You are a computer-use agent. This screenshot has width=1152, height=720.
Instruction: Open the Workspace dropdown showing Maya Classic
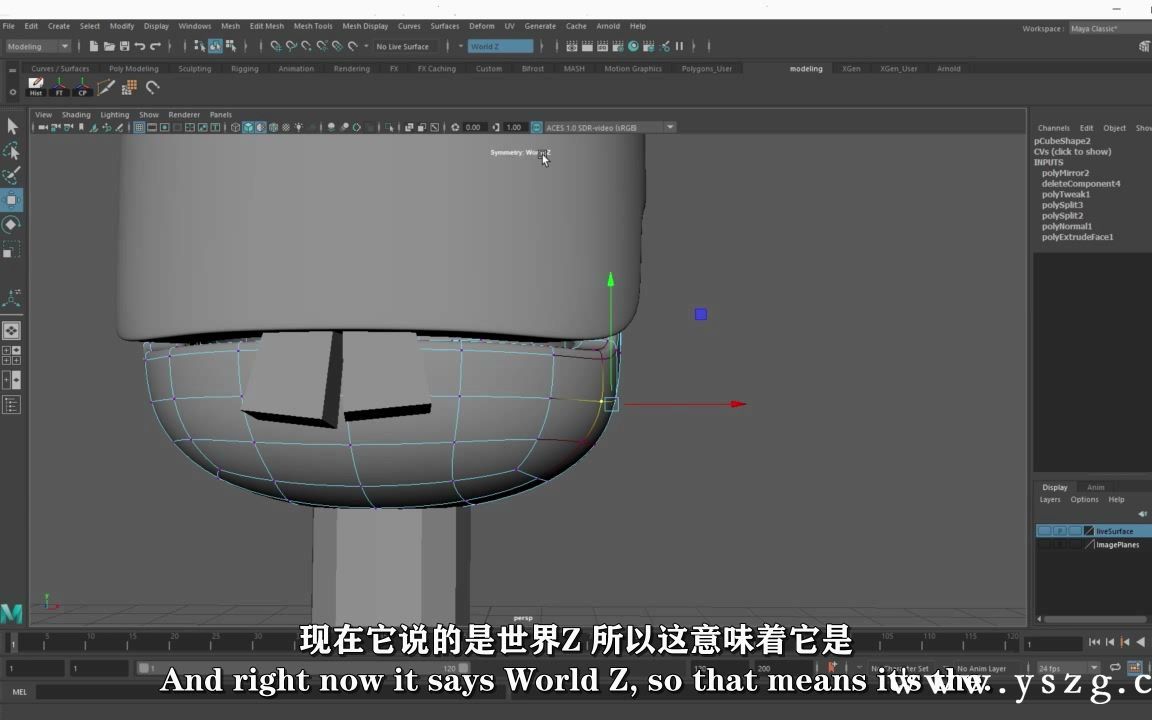(1097, 28)
